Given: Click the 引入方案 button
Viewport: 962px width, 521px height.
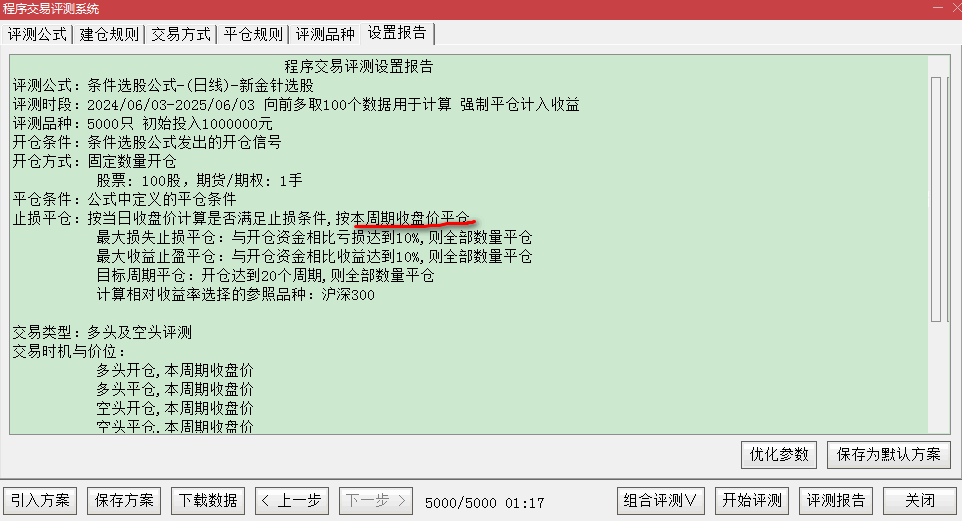Looking at the screenshot, I should [x=40, y=501].
